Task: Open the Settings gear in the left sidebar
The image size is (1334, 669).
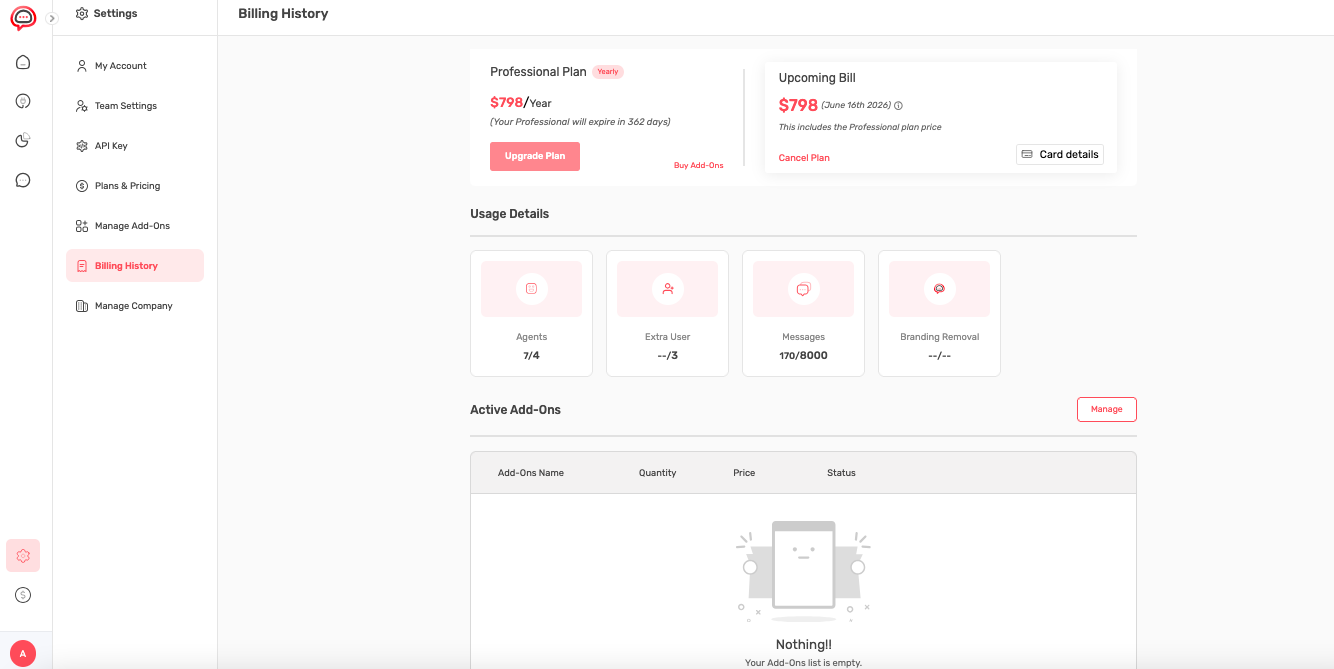Action: tap(22, 555)
